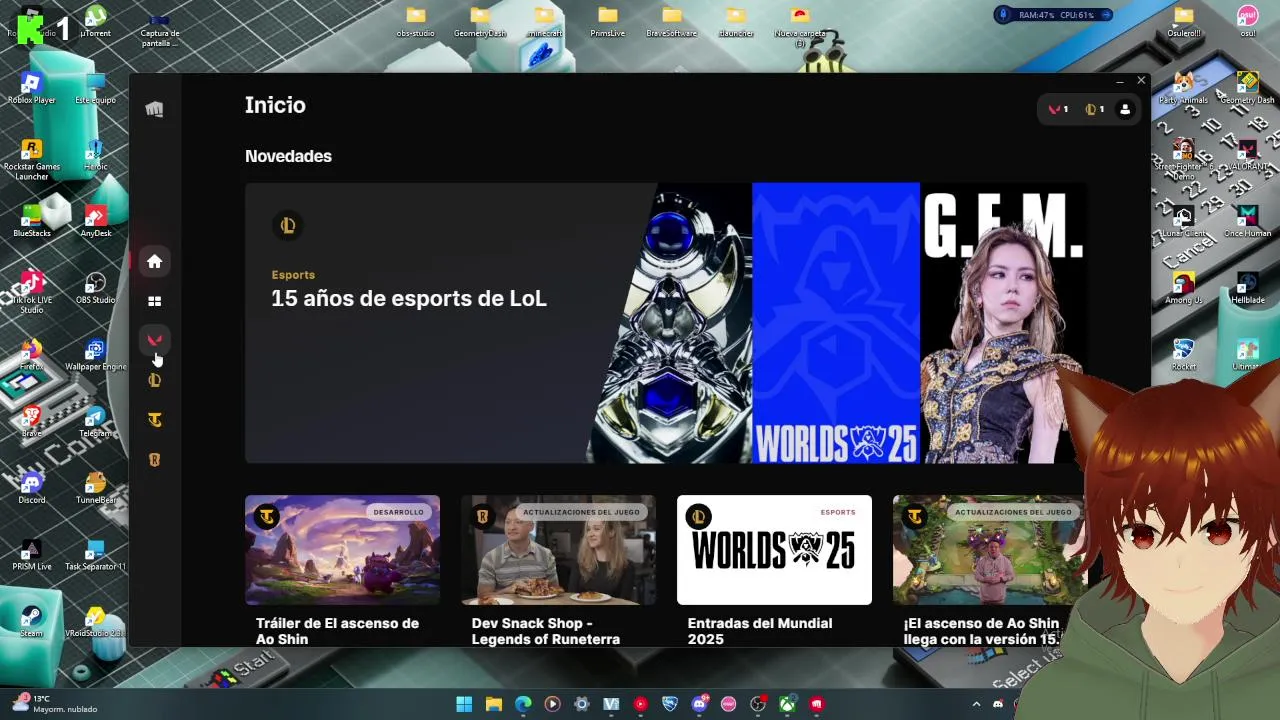This screenshot has height=720, width=1280.
Task: Open the PrismLive desktop folder
Action: pyautogui.click(x=607, y=22)
